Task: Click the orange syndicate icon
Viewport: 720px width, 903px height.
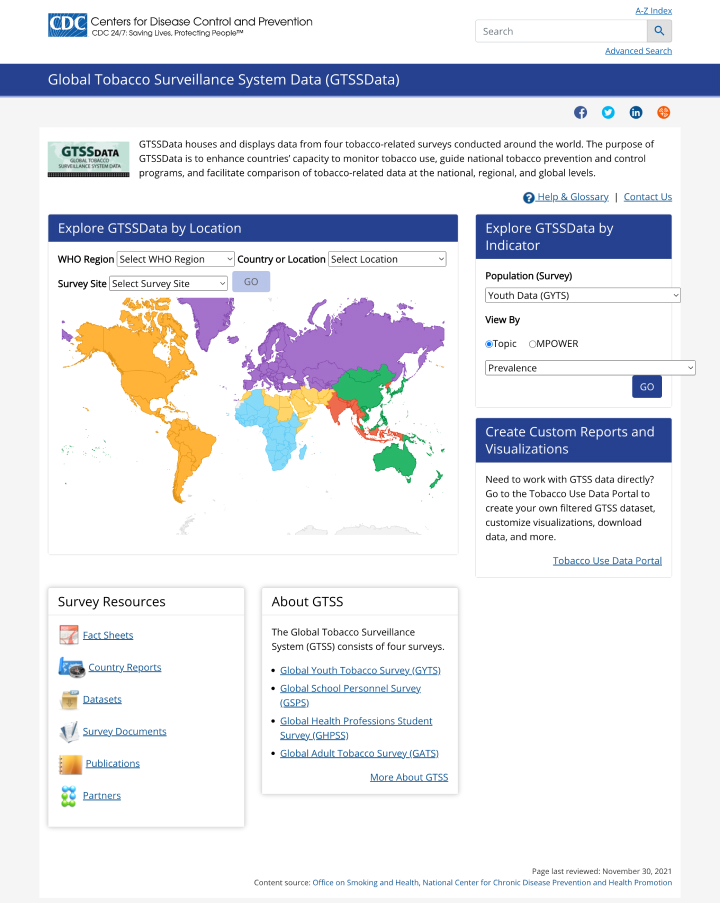Action: pos(664,112)
